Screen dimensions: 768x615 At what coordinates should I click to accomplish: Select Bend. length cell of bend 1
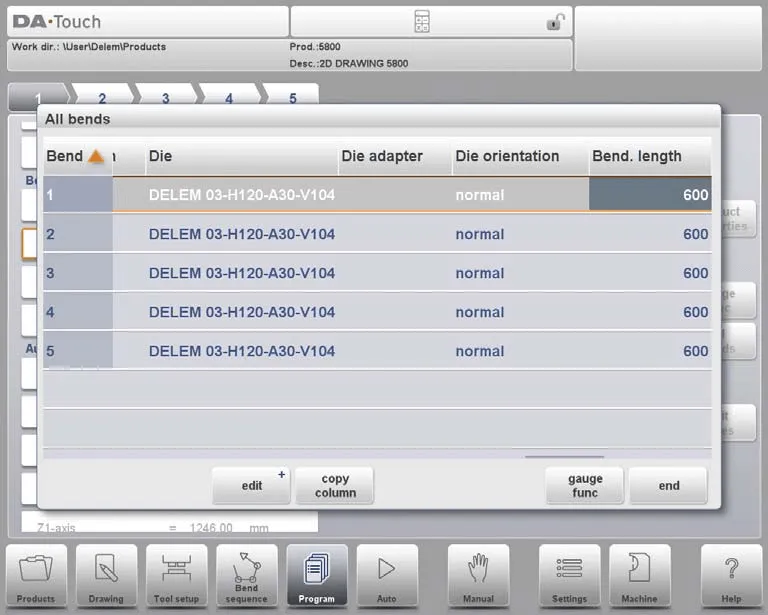[x=649, y=195]
